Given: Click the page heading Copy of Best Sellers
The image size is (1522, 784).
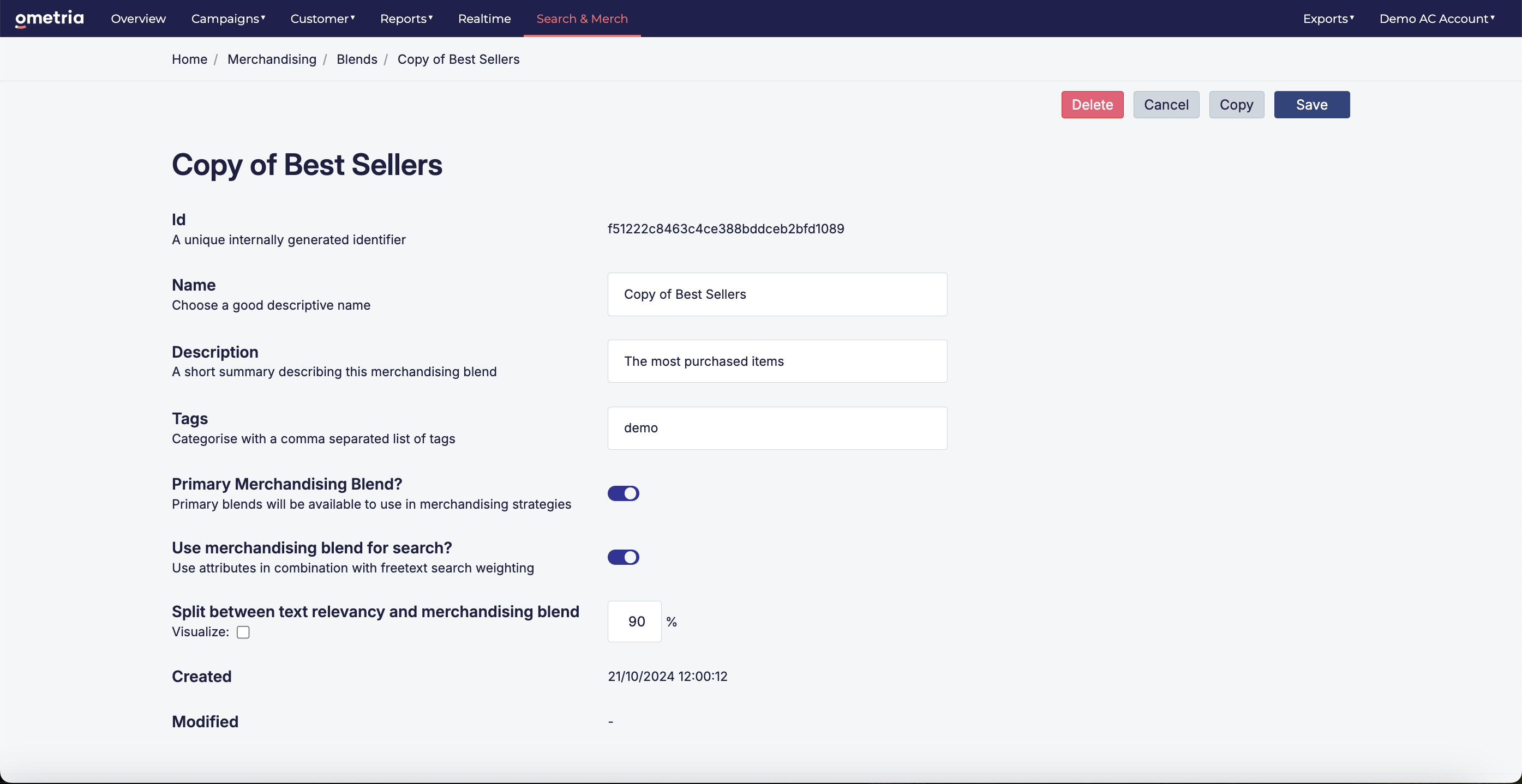Looking at the screenshot, I should pyautogui.click(x=307, y=165).
